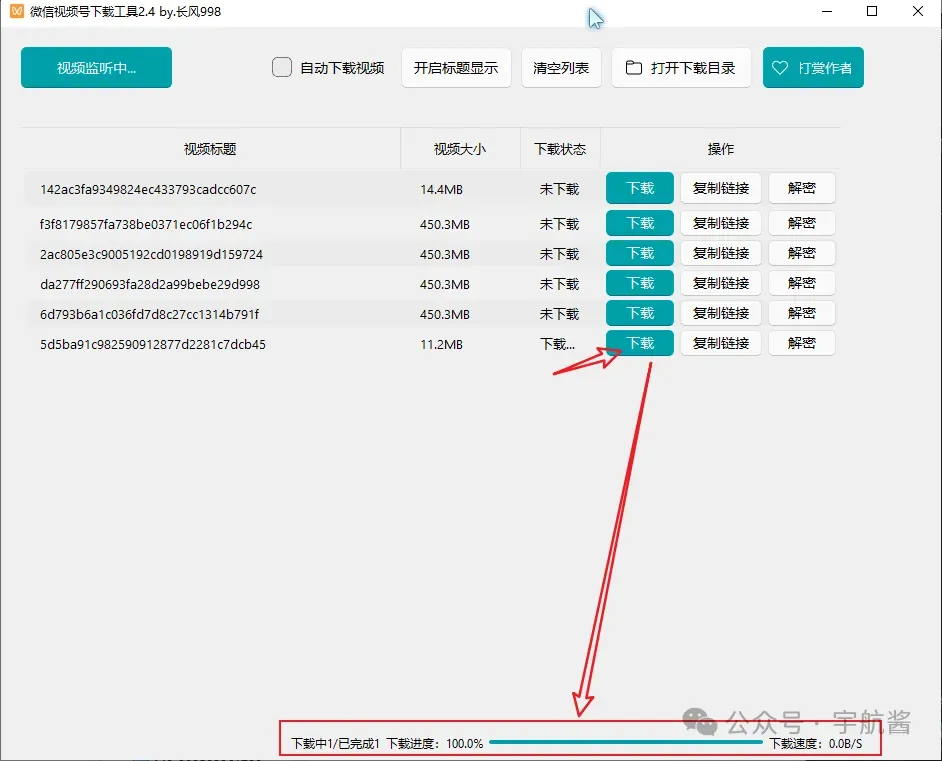Click 解密 for 142ac3fa9349824ec433793cadcc607c row
Screen dimensions: 942x761
point(801,188)
